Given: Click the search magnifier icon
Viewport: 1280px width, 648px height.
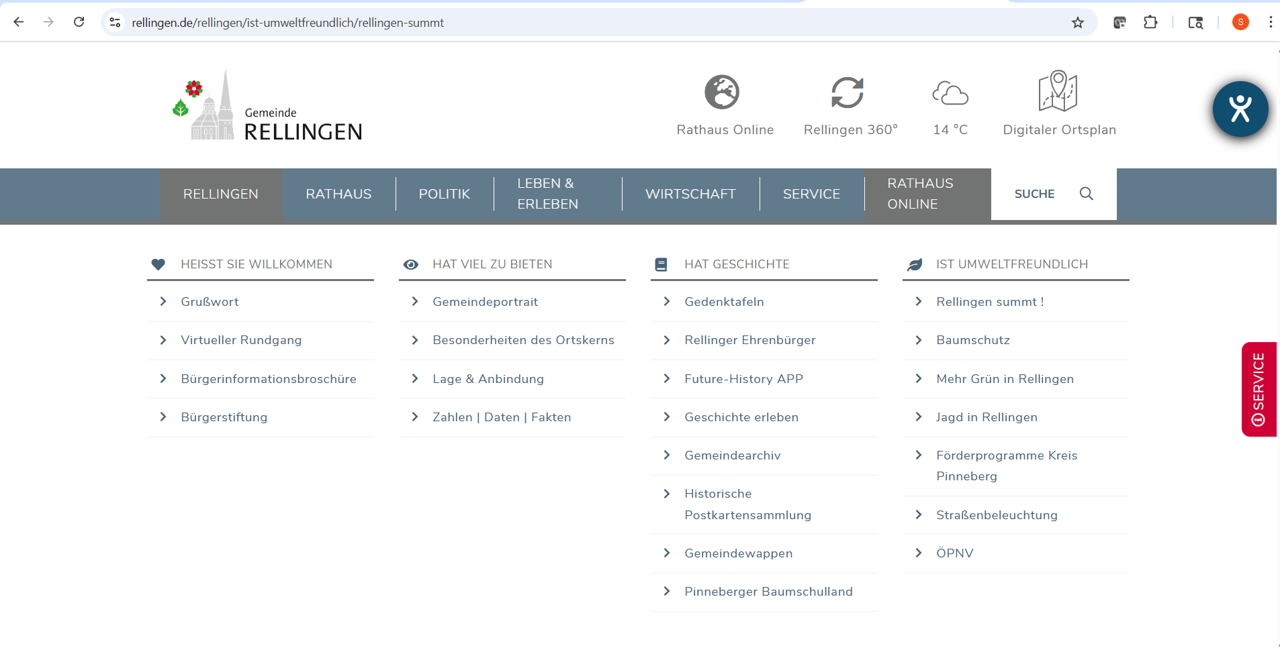Looking at the screenshot, I should point(1086,194).
